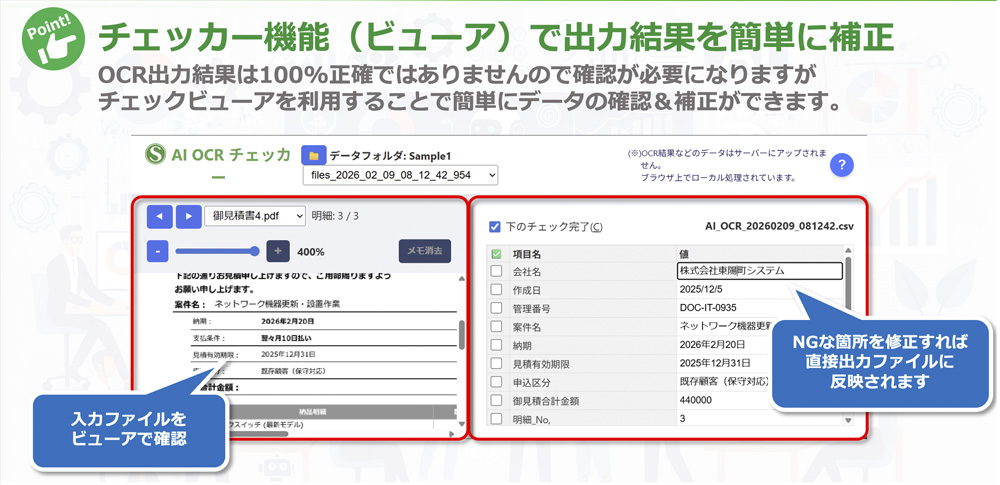
Task: Zoom out with the minus button
Action: tap(158, 251)
